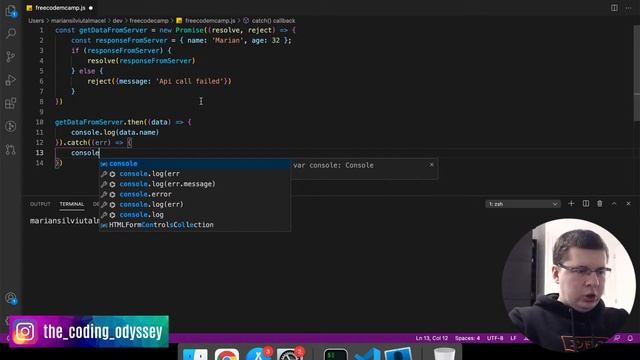Close the terminal panel
This screenshot has height=360, width=640.
(629, 203)
